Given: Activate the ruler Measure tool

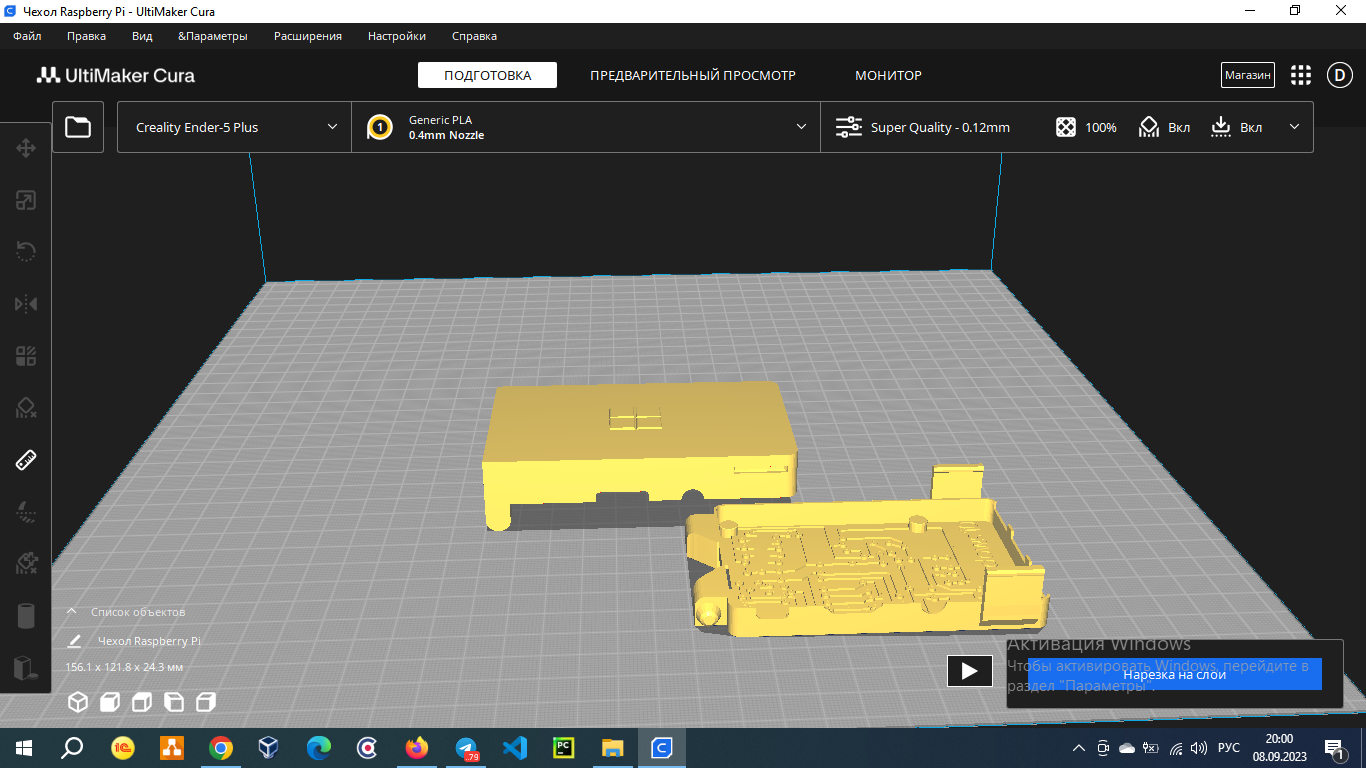Looking at the screenshot, I should click(x=26, y=460).
